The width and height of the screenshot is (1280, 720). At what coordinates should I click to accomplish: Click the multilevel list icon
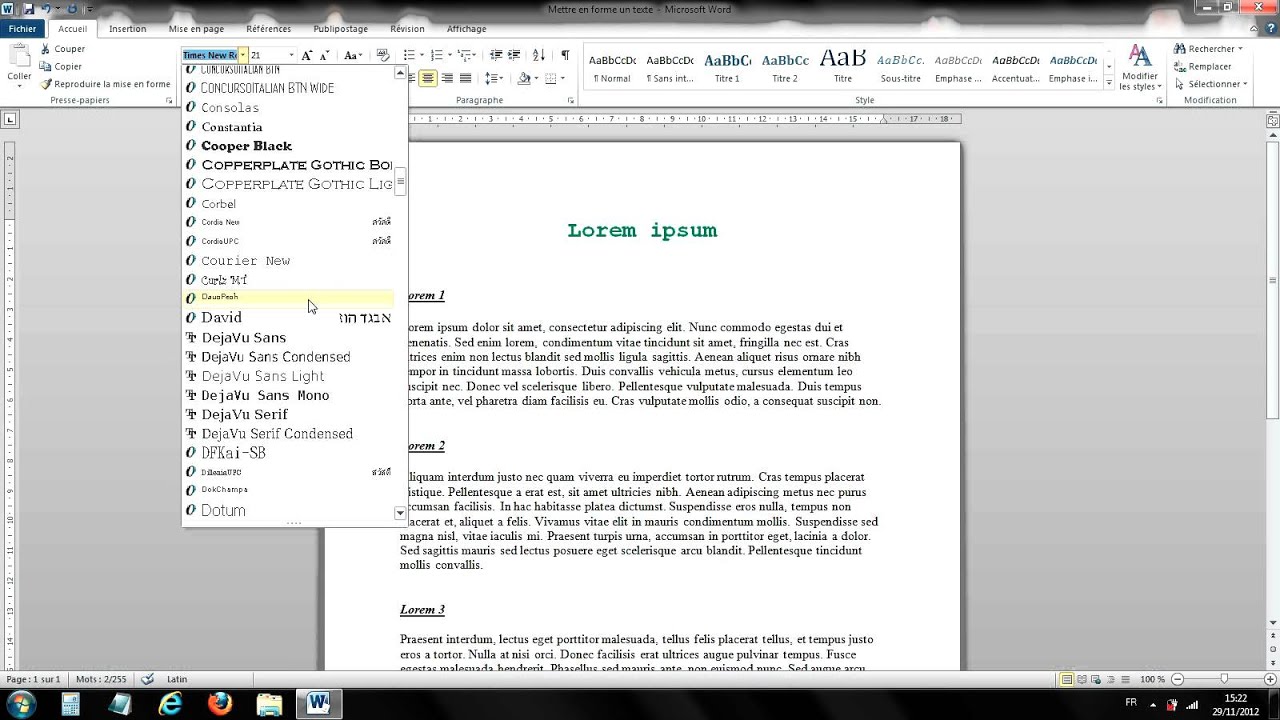463,55
